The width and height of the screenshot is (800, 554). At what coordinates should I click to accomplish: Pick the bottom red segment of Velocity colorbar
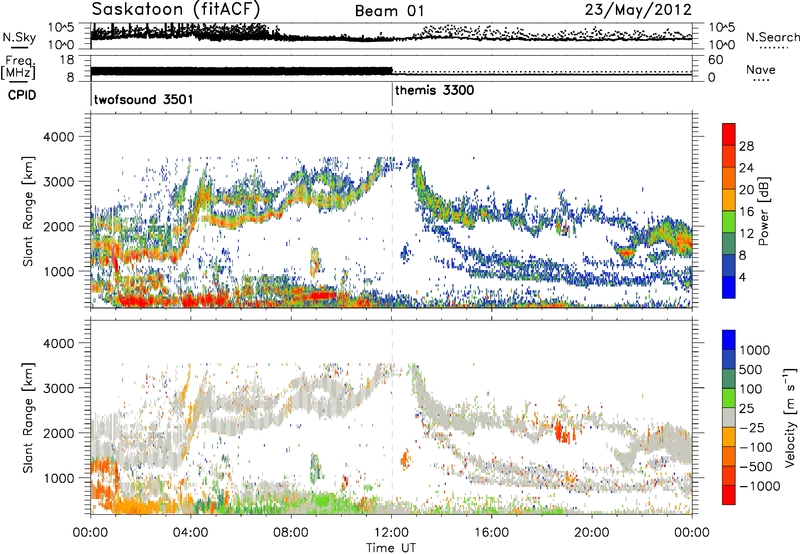coord(729,495)
